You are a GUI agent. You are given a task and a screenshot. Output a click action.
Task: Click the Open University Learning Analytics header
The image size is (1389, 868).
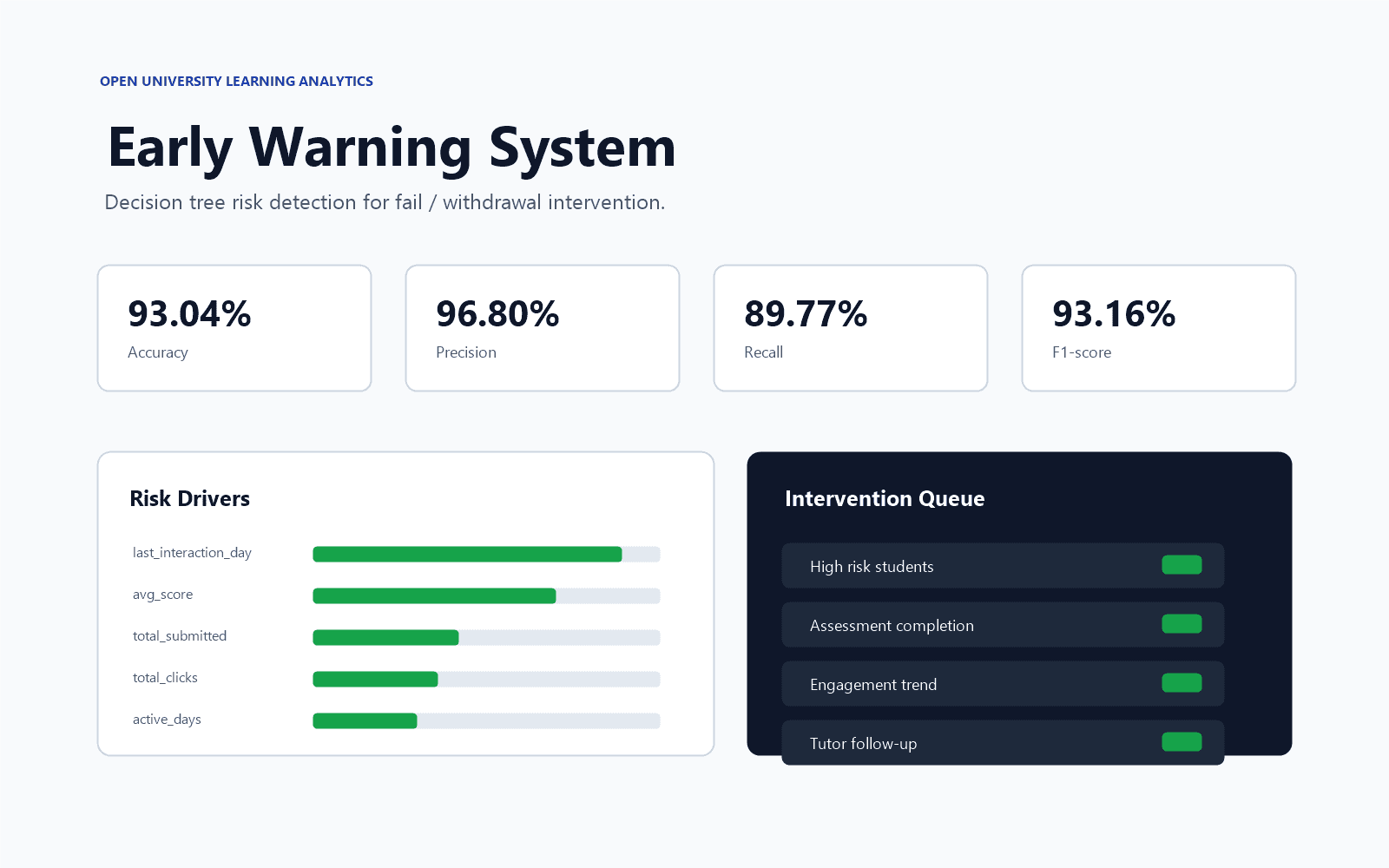coord(236,81)
